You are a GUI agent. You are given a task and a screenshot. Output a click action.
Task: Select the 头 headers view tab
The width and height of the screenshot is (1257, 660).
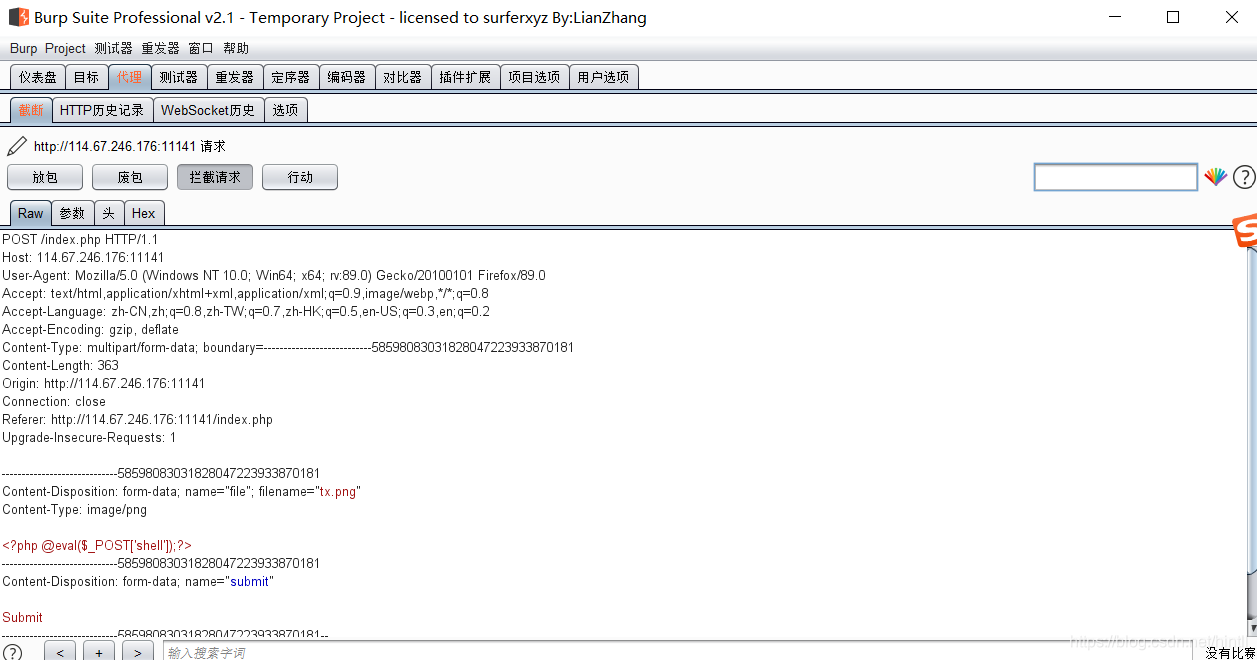click(x=109, y=213)
